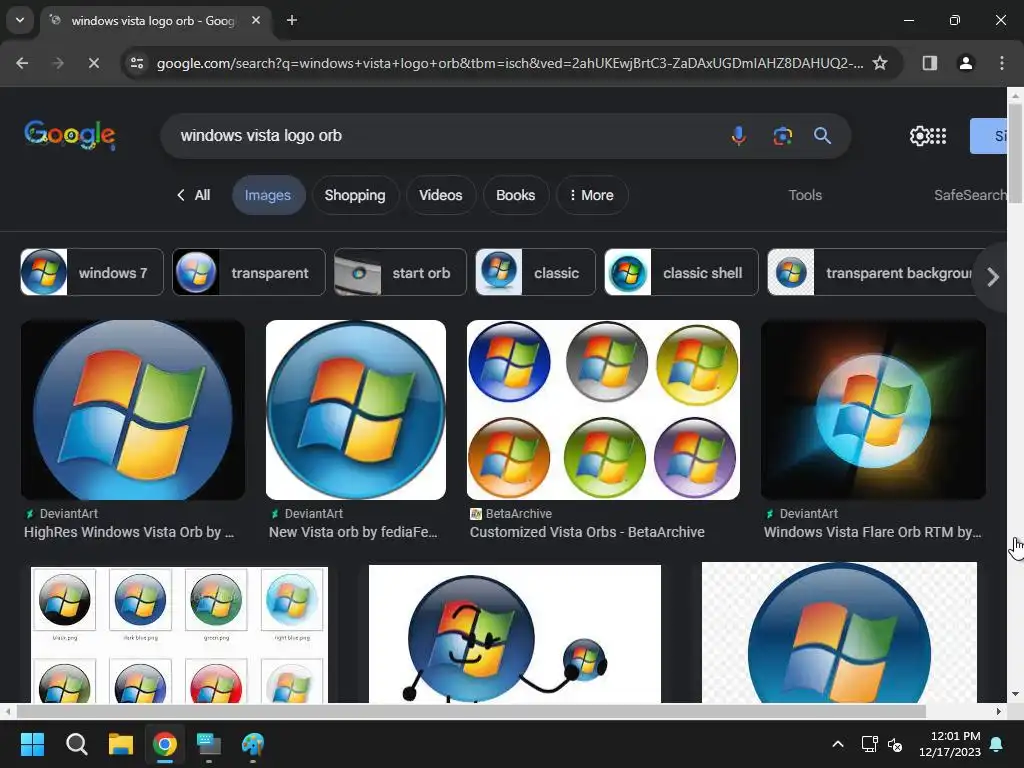The height and width of the screenshot is (768, 1024).
Task: Show more suggestion chips arrow
Action: pyautogui.click(x=993, y=277)
